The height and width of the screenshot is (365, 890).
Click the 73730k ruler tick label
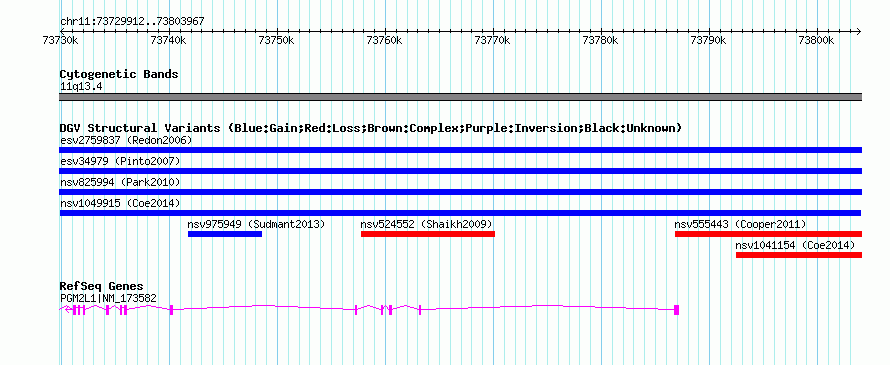tap(60, 41)
